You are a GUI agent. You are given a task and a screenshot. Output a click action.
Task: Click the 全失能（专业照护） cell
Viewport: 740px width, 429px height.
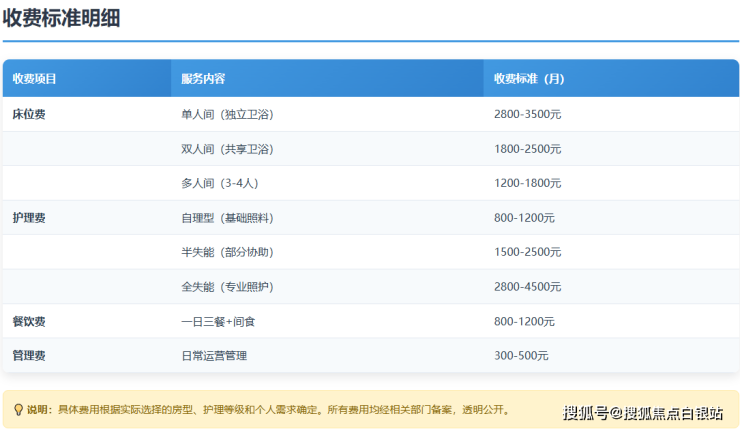pyautogui.click(x=227, y=287)
